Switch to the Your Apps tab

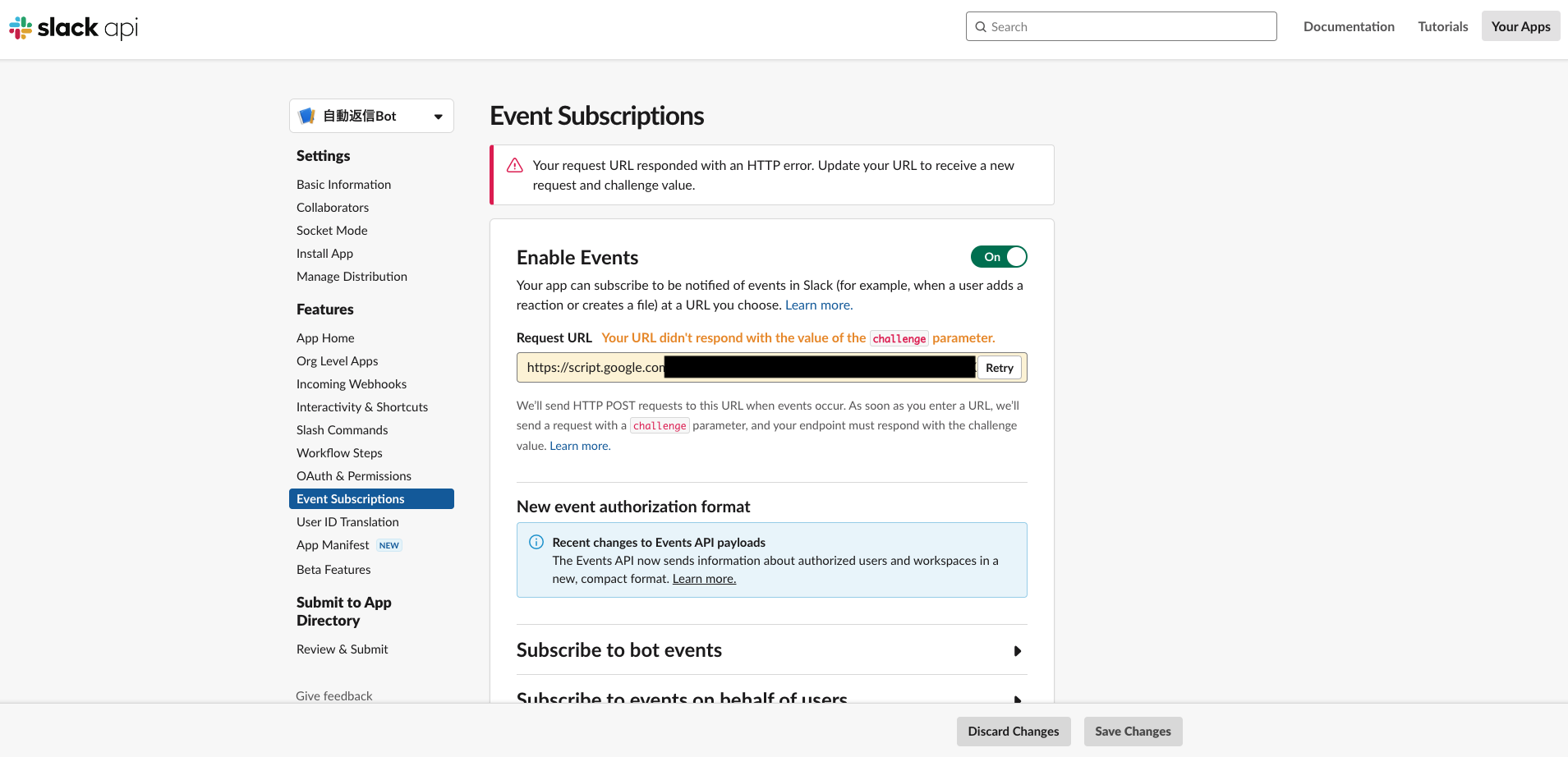(x=1520, y=25)
